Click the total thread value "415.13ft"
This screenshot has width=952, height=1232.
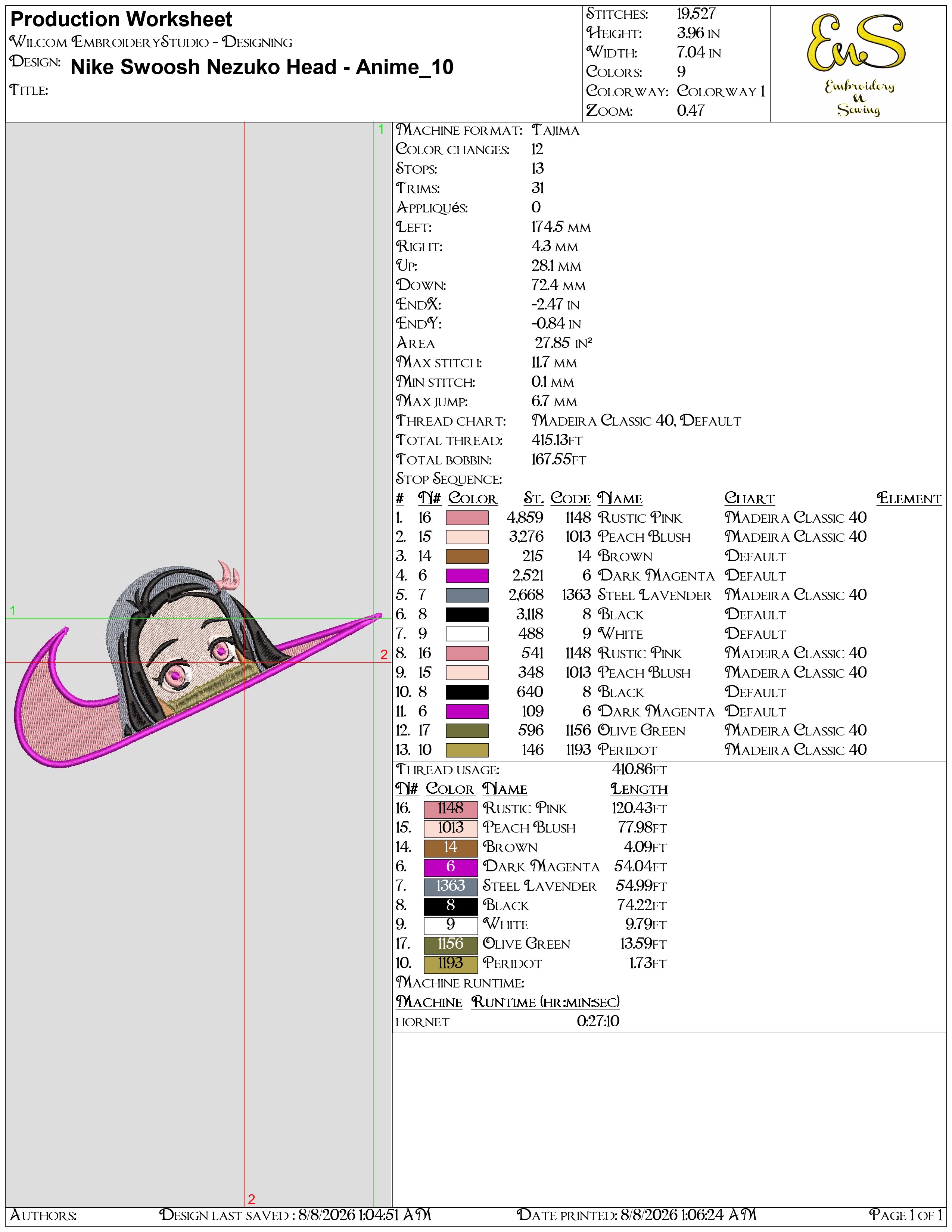(x=557, y=440)
